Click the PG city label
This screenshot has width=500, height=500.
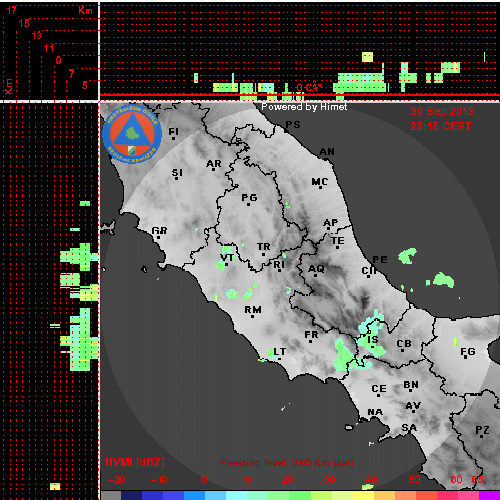point(249,198)
